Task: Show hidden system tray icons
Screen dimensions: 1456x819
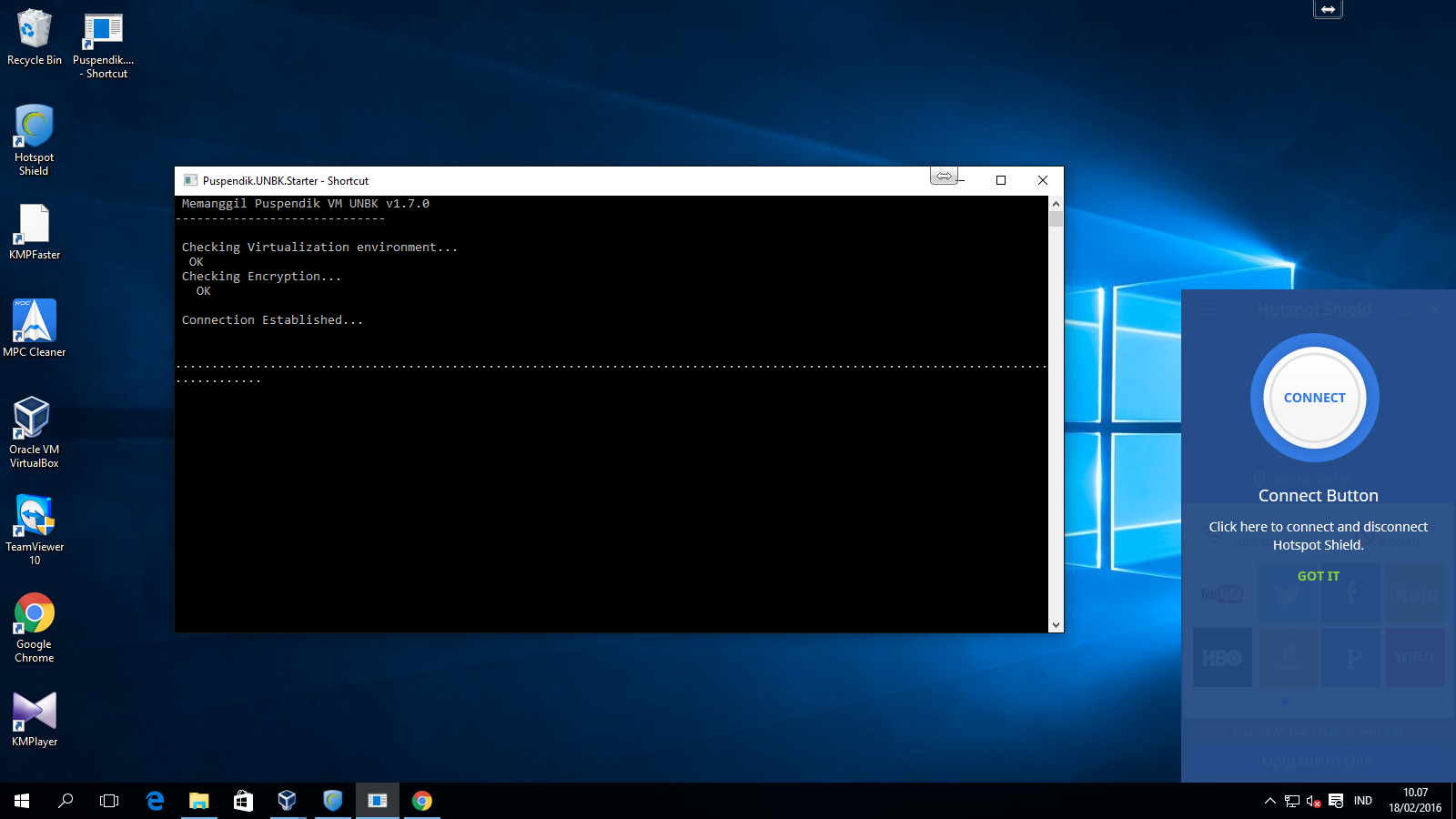Action: tap(1269, 801)
